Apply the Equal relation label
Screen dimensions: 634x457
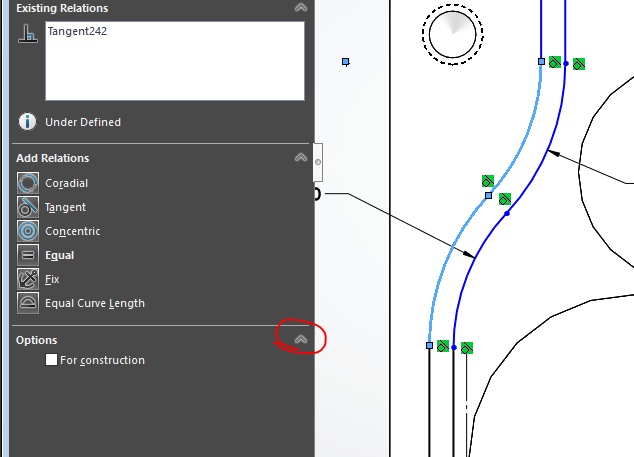pyautogui.click(x=59, y=255)
